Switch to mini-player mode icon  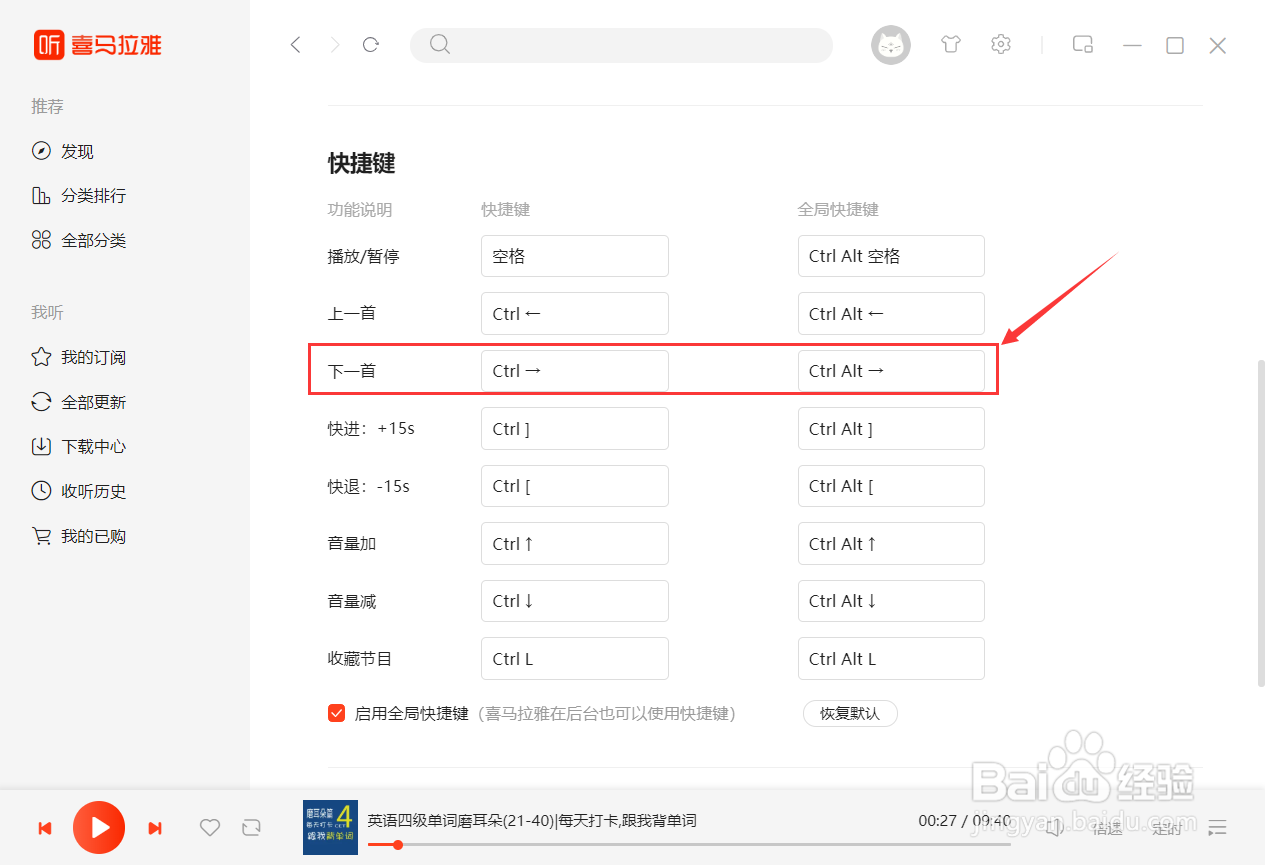pyautogui.click(x=1082, y=44)
